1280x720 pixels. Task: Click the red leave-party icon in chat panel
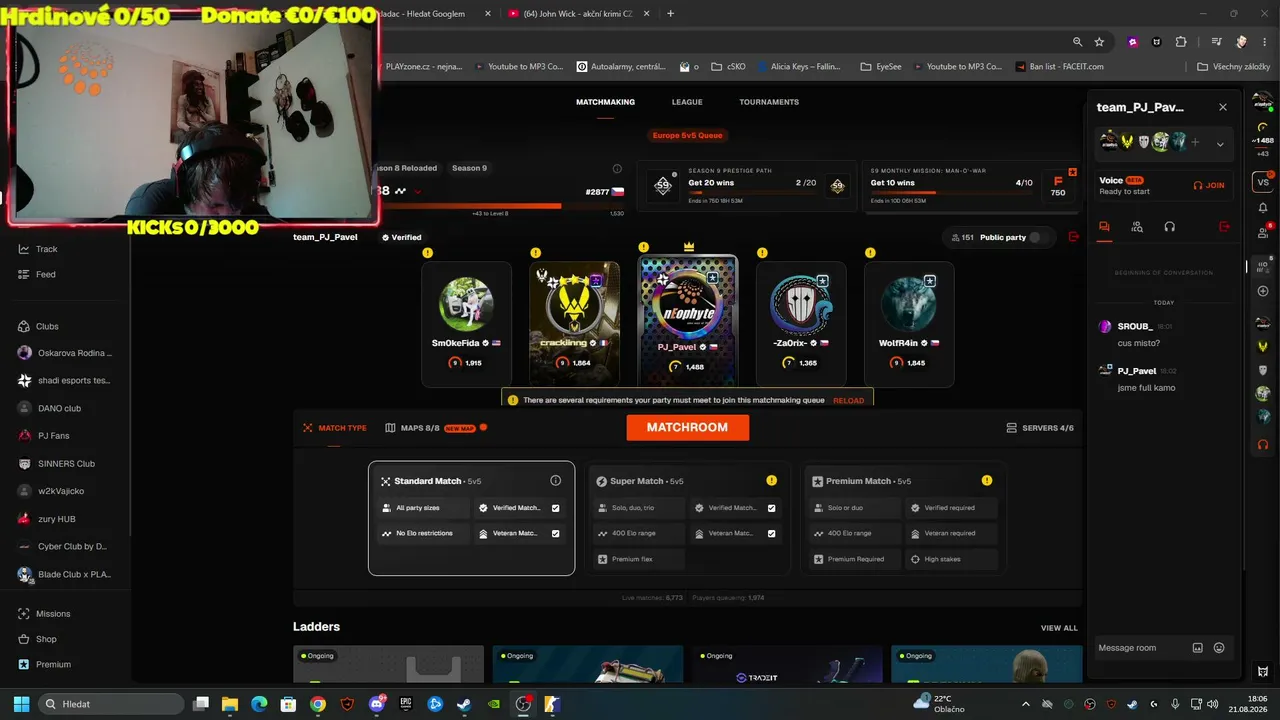coord(1224,227)
